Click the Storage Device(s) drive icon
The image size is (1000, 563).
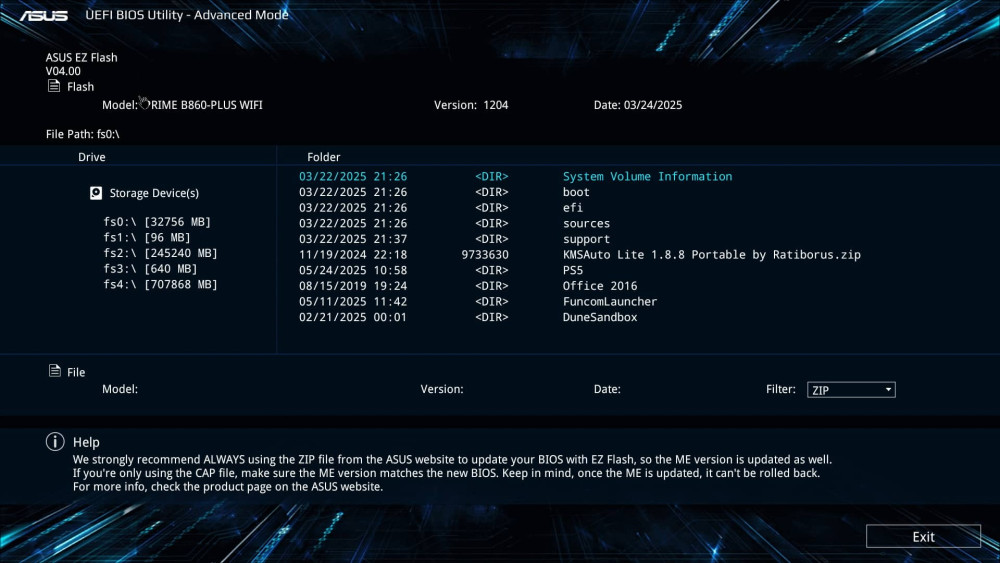(x=96, y=193)
